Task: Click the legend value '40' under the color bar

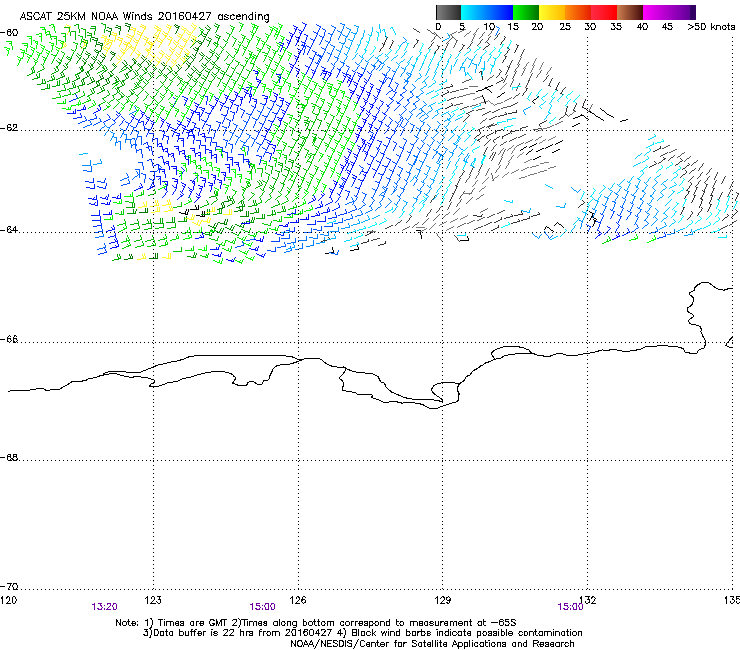Action: (x=642, y=27)
